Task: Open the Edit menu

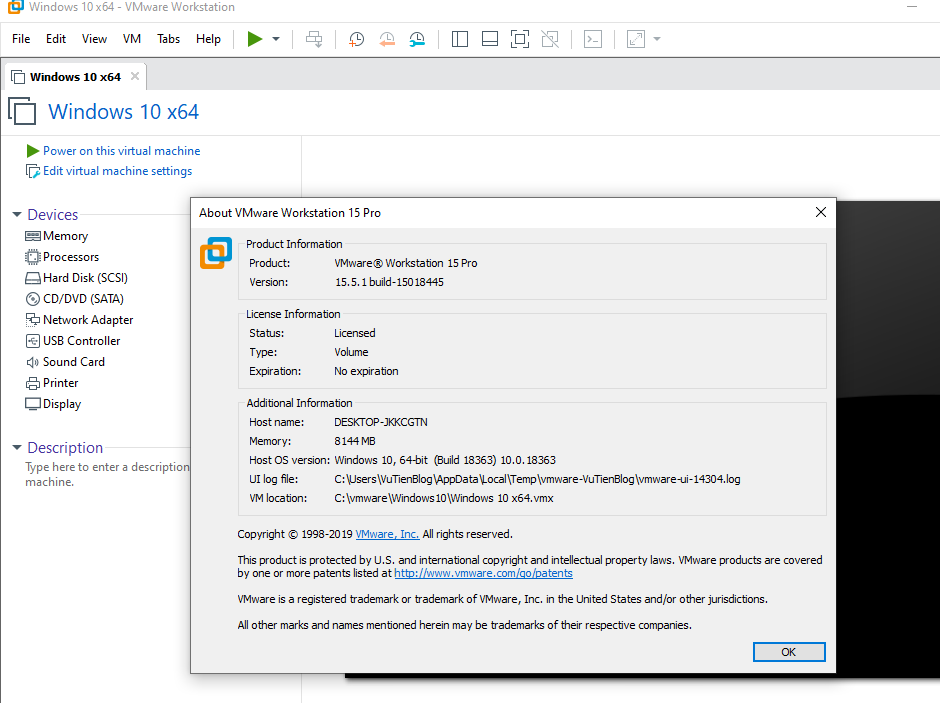Action: [56, 39]
